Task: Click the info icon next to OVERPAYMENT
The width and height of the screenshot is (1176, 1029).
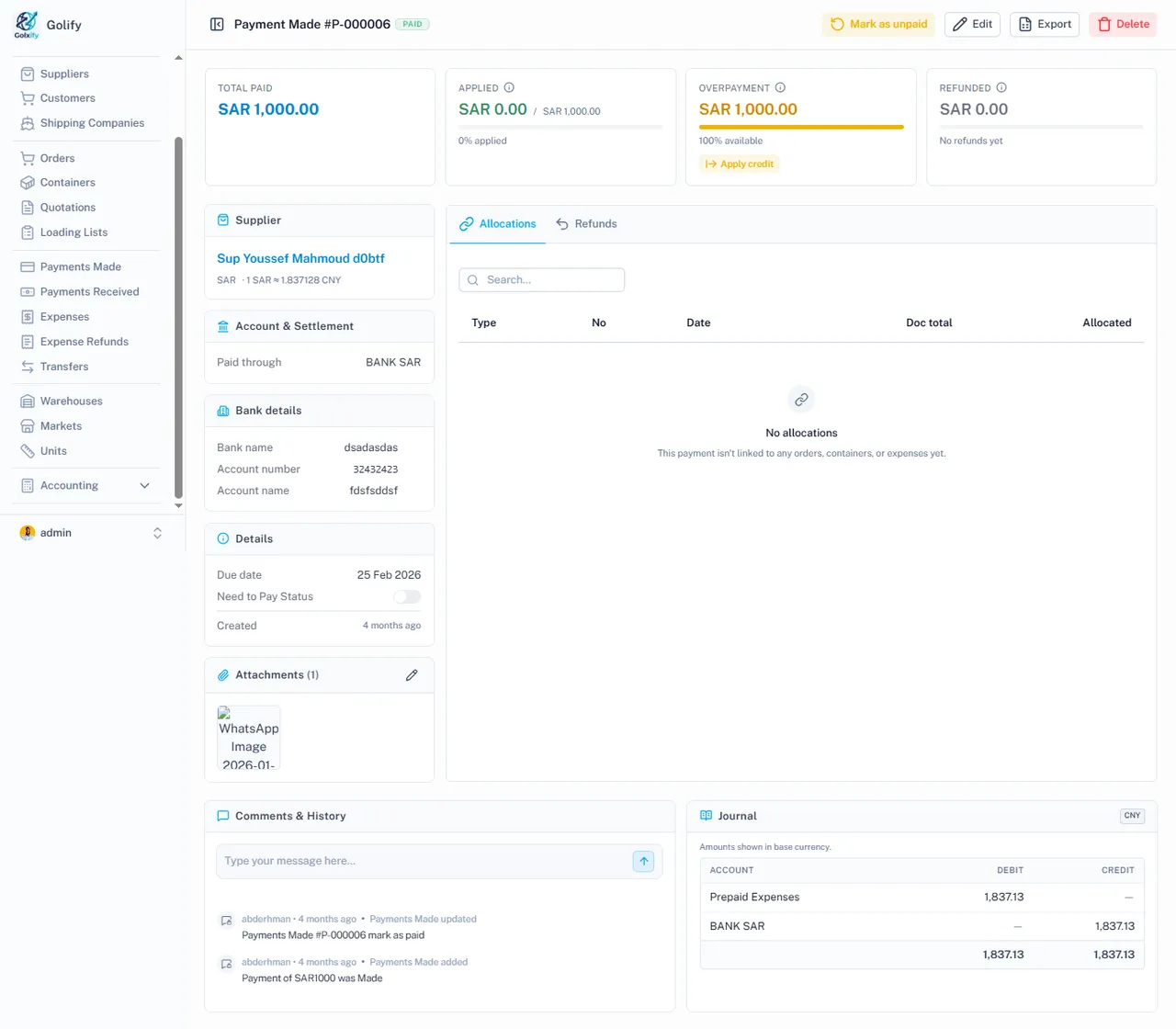Action: (780, 88)
